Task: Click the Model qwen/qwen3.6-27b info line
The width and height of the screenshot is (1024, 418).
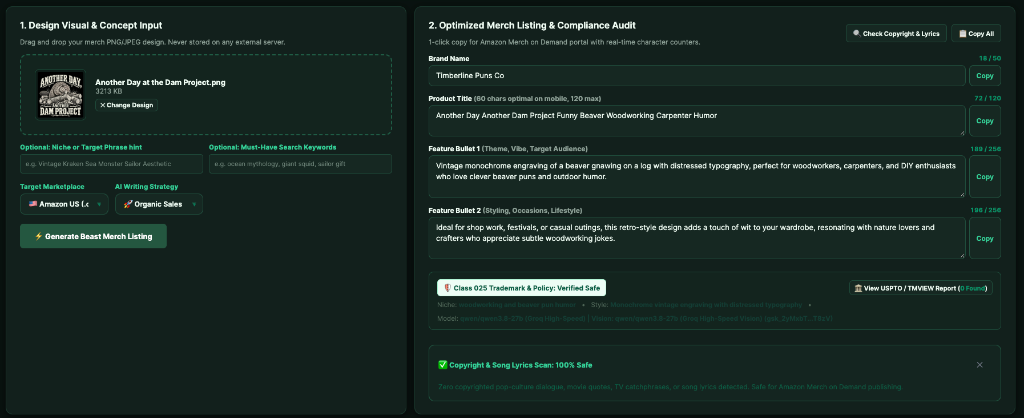Action: point(634,319)
